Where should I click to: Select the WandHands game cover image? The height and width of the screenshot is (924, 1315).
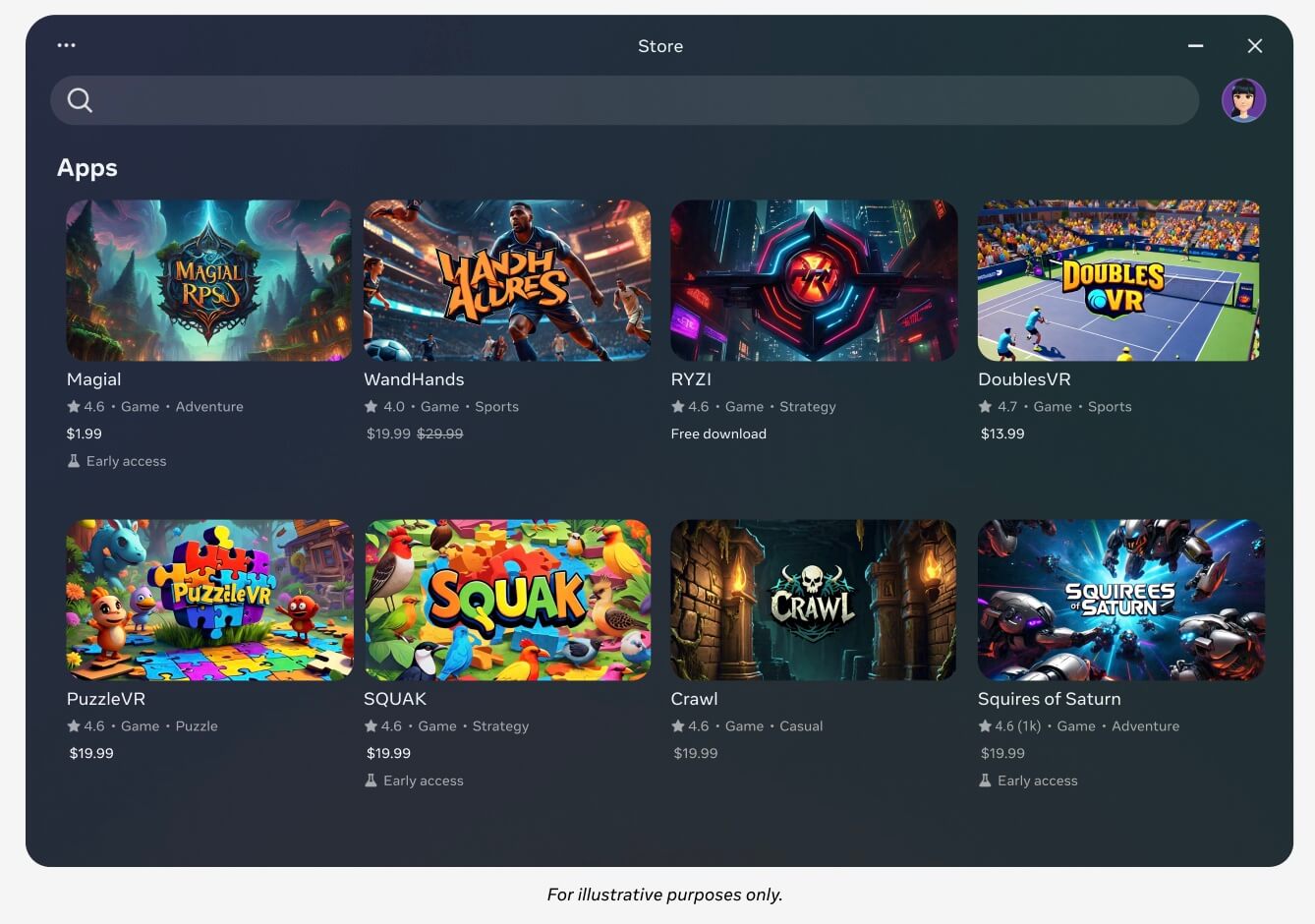[507, 280]
